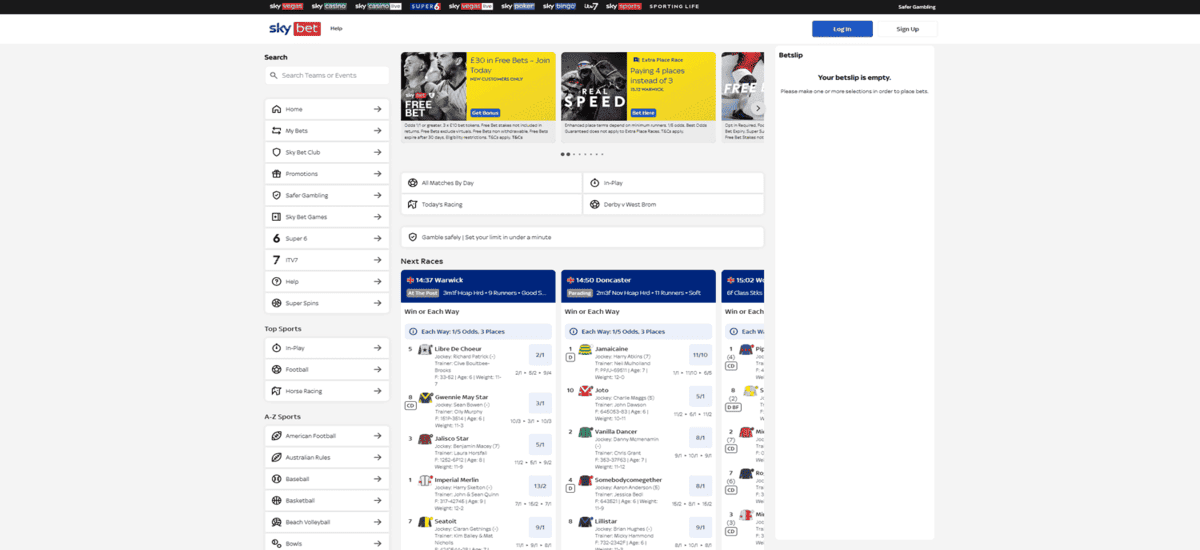This screenshot has width=1200, height=550.
Task: Advance the promo carousel with the right arrow
Action: 758,108
